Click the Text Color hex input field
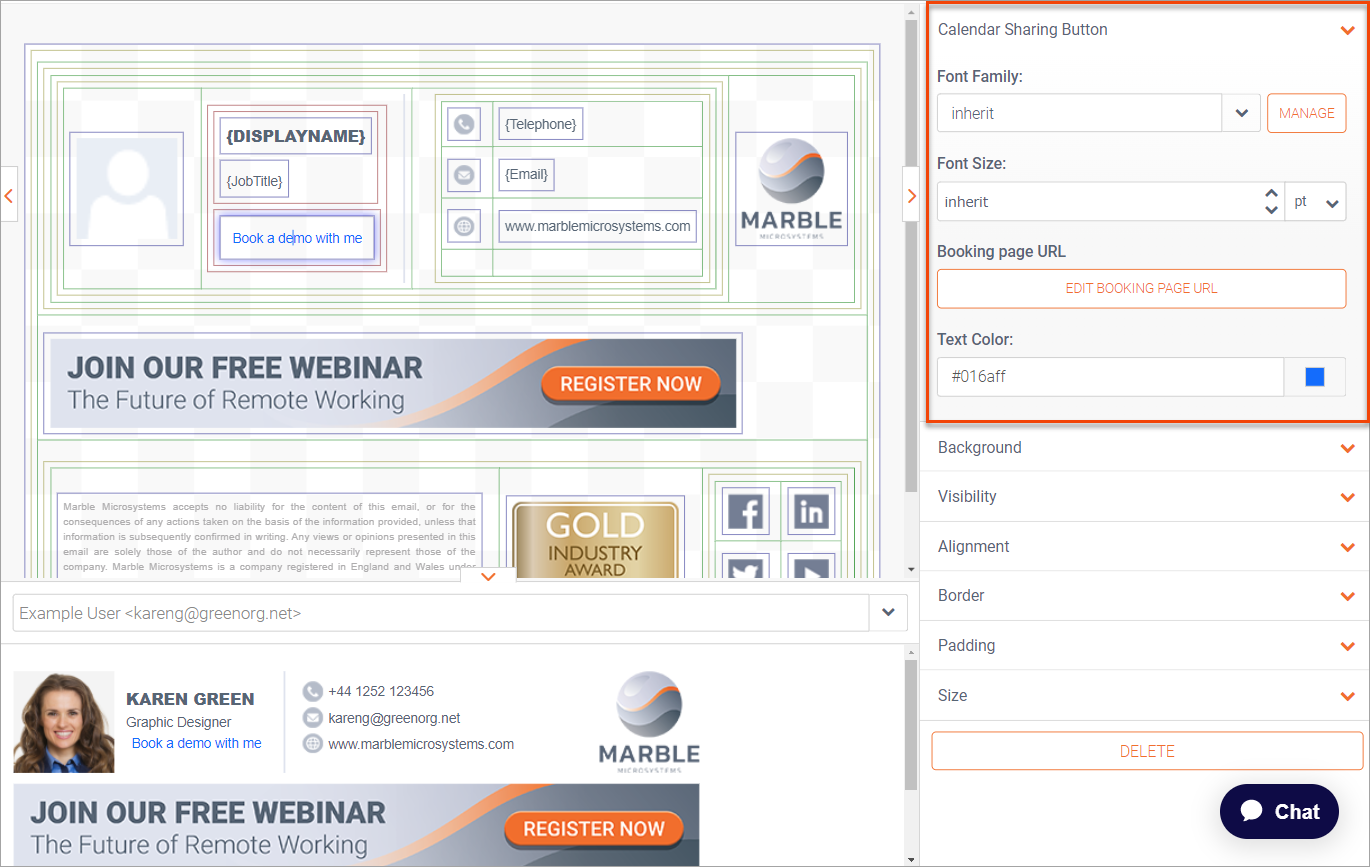Viewport: 1370px width, 867px height. (x=1110, y=377)
